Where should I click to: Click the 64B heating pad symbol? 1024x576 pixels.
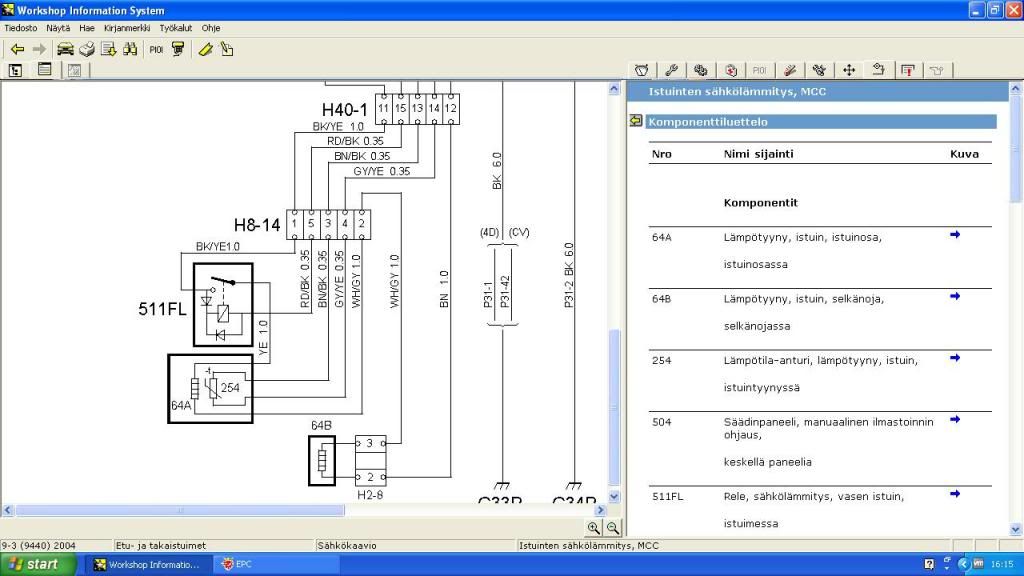[322, 460]
